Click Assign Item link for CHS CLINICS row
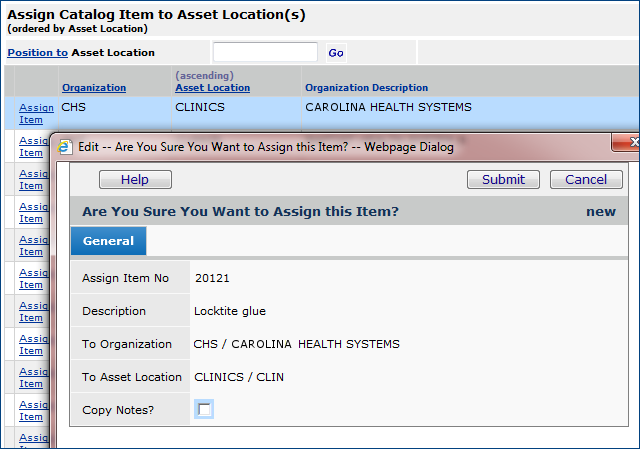 click(x=36, y=113)
